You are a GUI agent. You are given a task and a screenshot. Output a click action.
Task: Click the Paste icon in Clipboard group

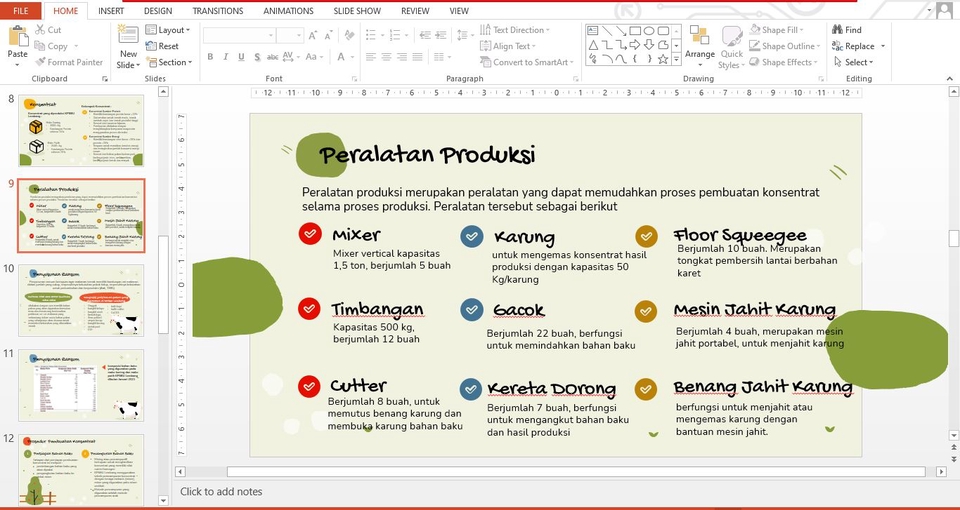pos(17,36)
